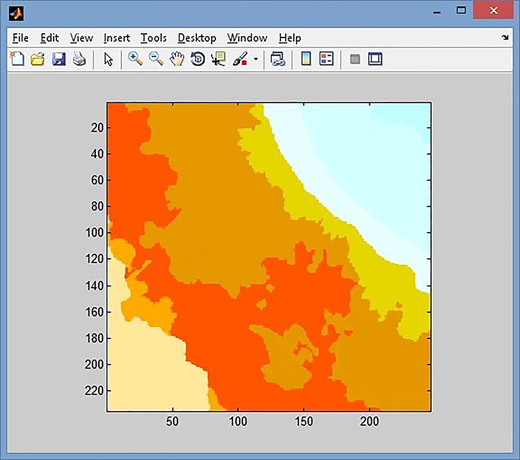The image size is (520, 460).
Task: Select the Edit Plot arrow tool
Action: [x=108, y=59]
